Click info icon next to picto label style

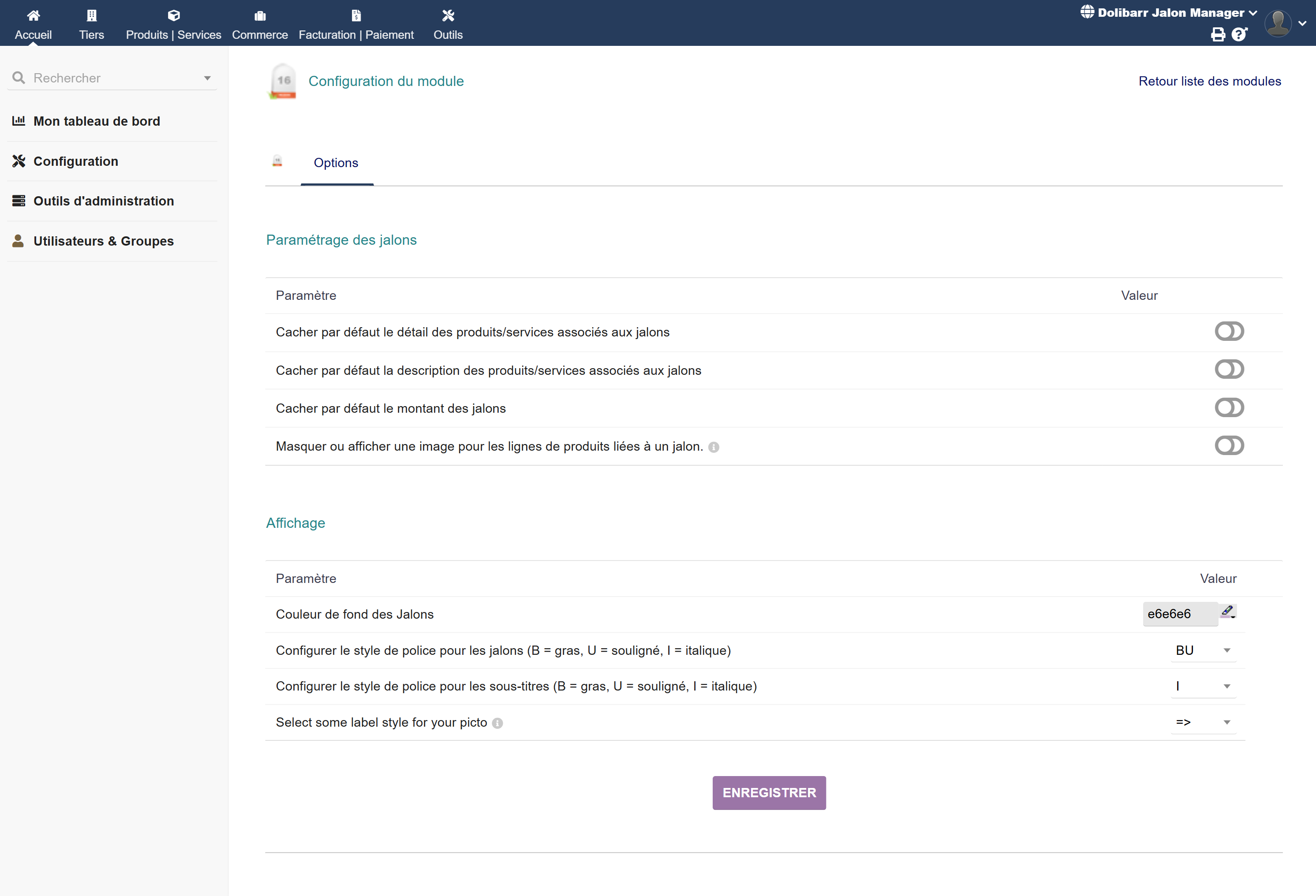pos(497,723)
